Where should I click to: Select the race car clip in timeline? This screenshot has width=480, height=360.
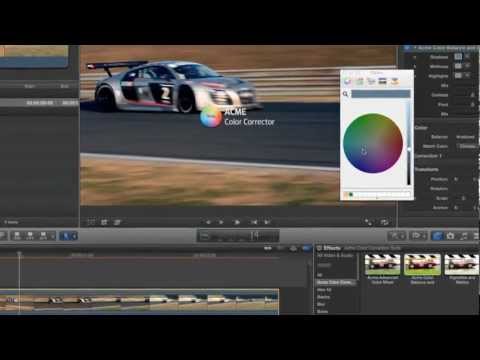(139, 302)
